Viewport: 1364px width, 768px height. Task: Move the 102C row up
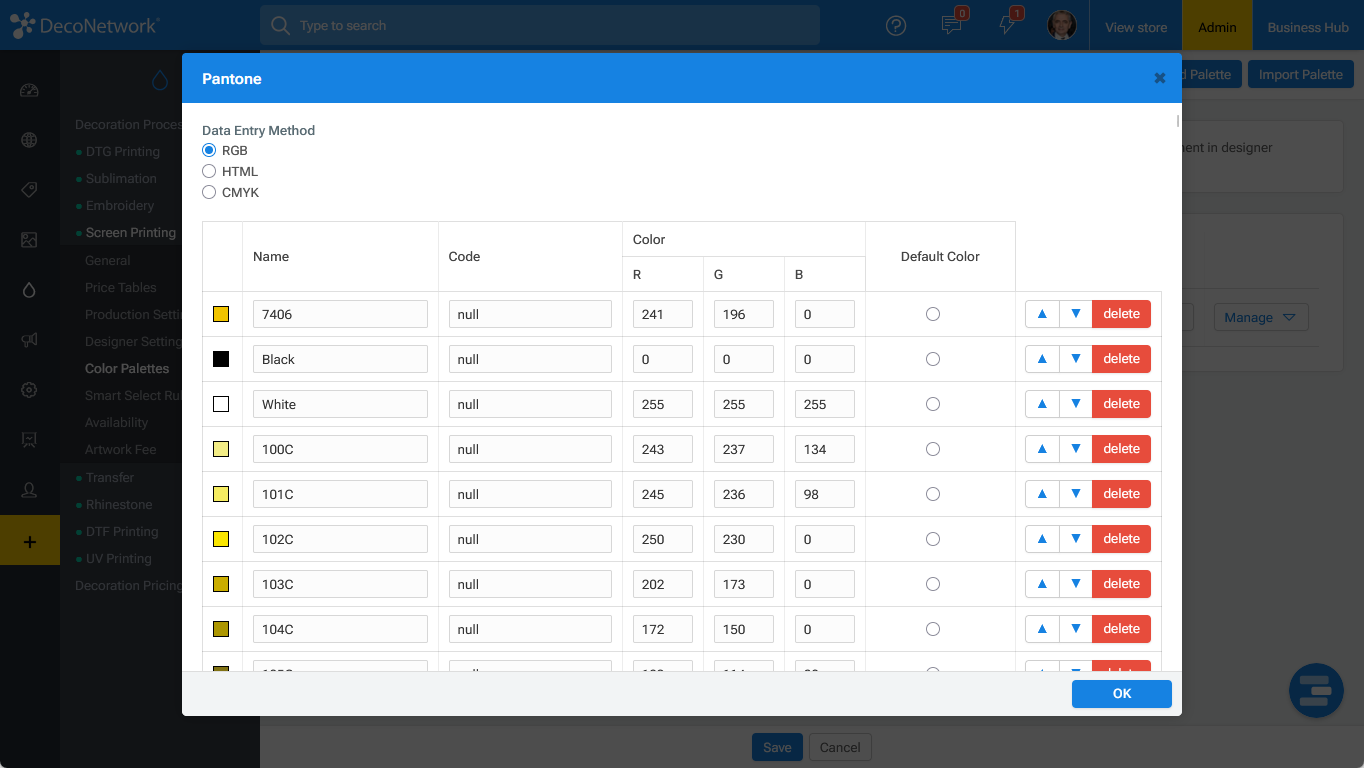coord(1042,539)
